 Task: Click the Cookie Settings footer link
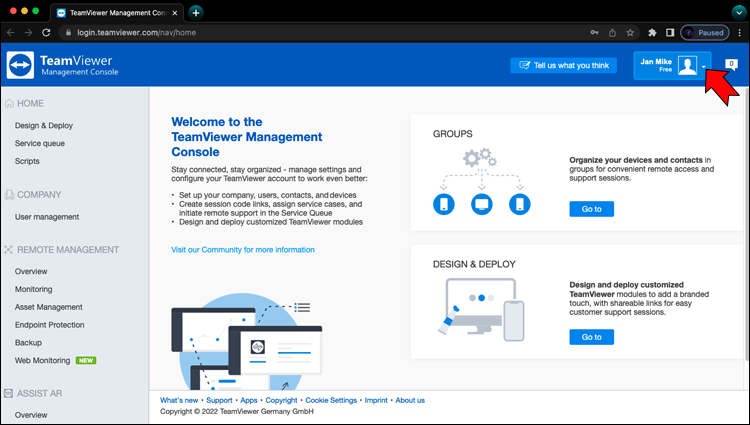pos(331,400)
